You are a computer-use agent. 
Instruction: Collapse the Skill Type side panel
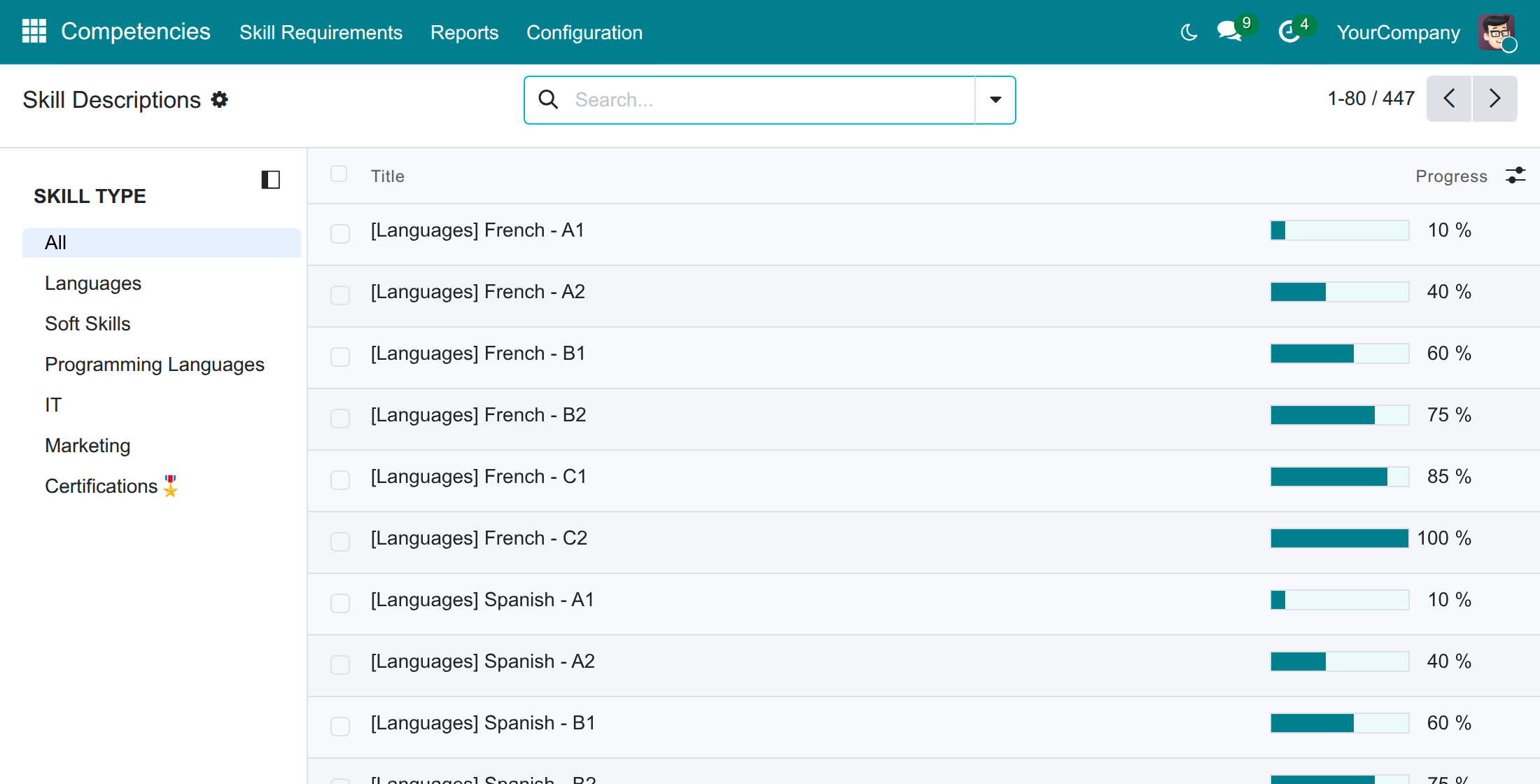pyautogui.click(x=271, y=180)
